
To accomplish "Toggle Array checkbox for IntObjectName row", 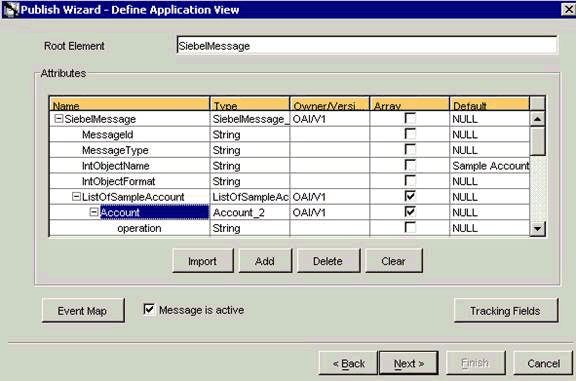I will coord(410,165).
